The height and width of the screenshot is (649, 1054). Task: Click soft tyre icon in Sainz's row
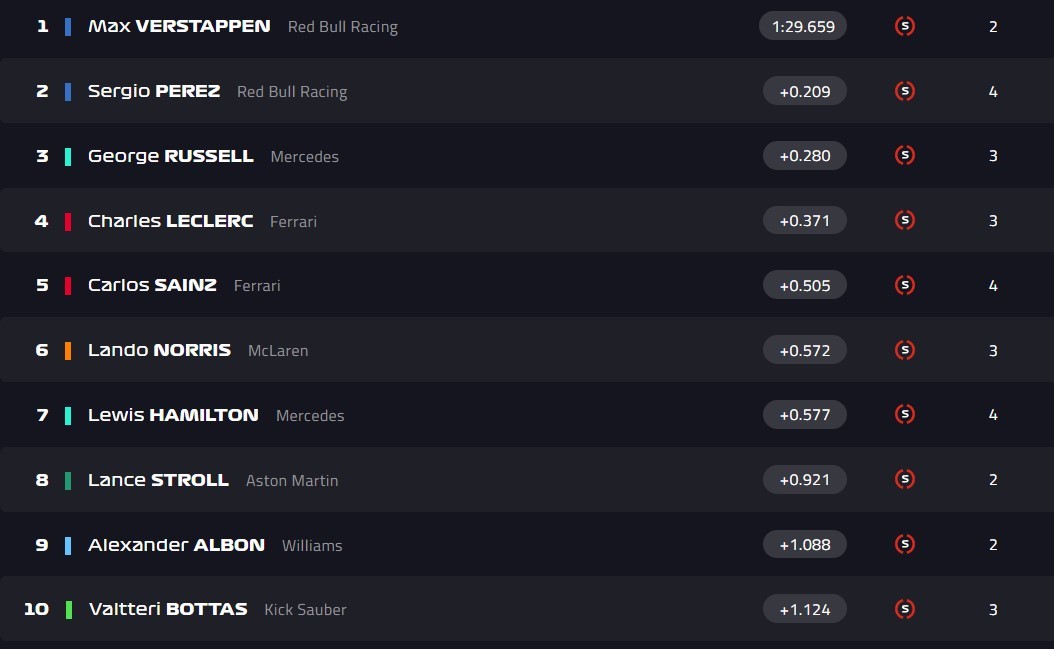(905, 285)
